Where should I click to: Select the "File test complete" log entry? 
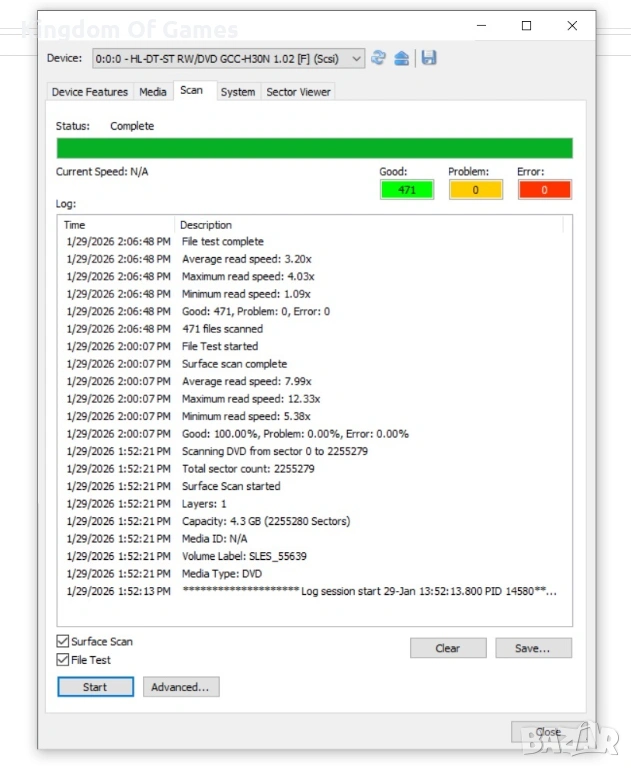coord(222,242)
